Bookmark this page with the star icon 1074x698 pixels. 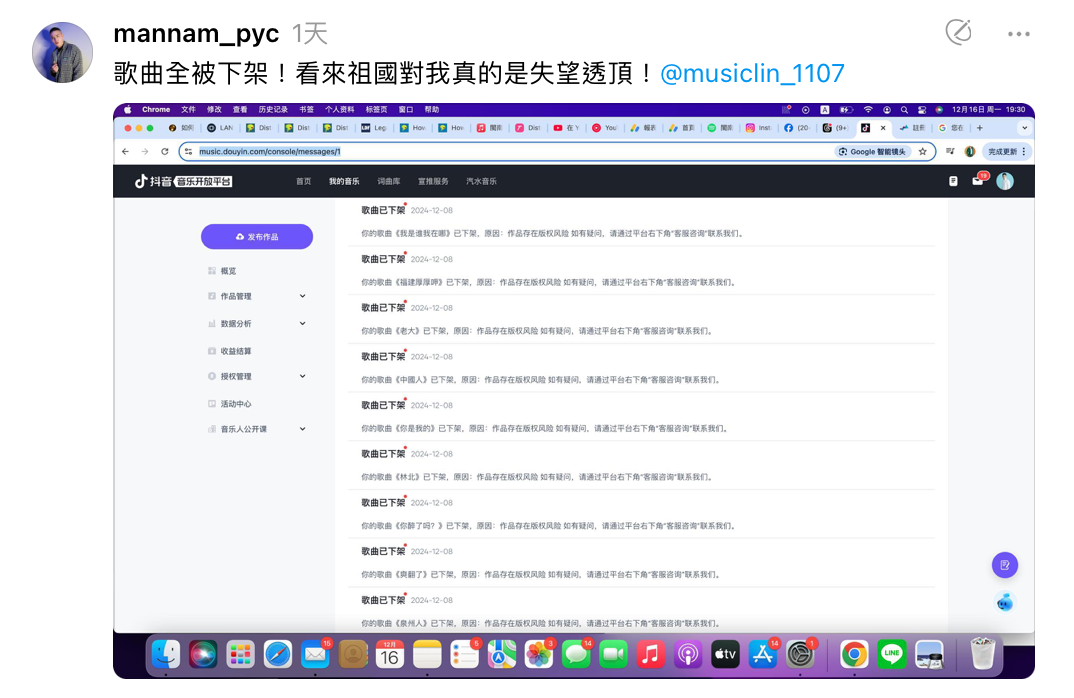click(923, 151)
